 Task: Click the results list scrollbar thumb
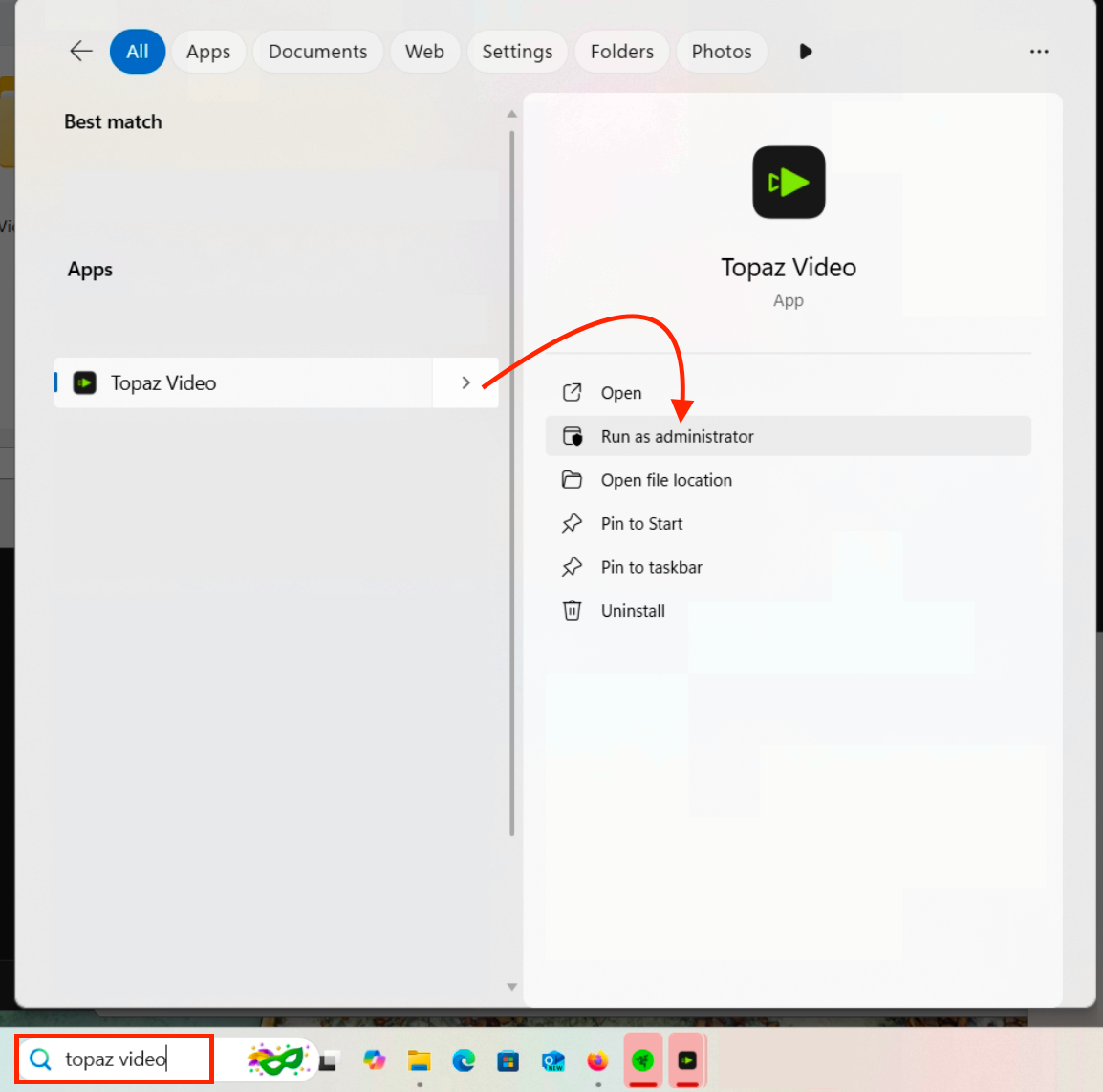click(512, 483)
